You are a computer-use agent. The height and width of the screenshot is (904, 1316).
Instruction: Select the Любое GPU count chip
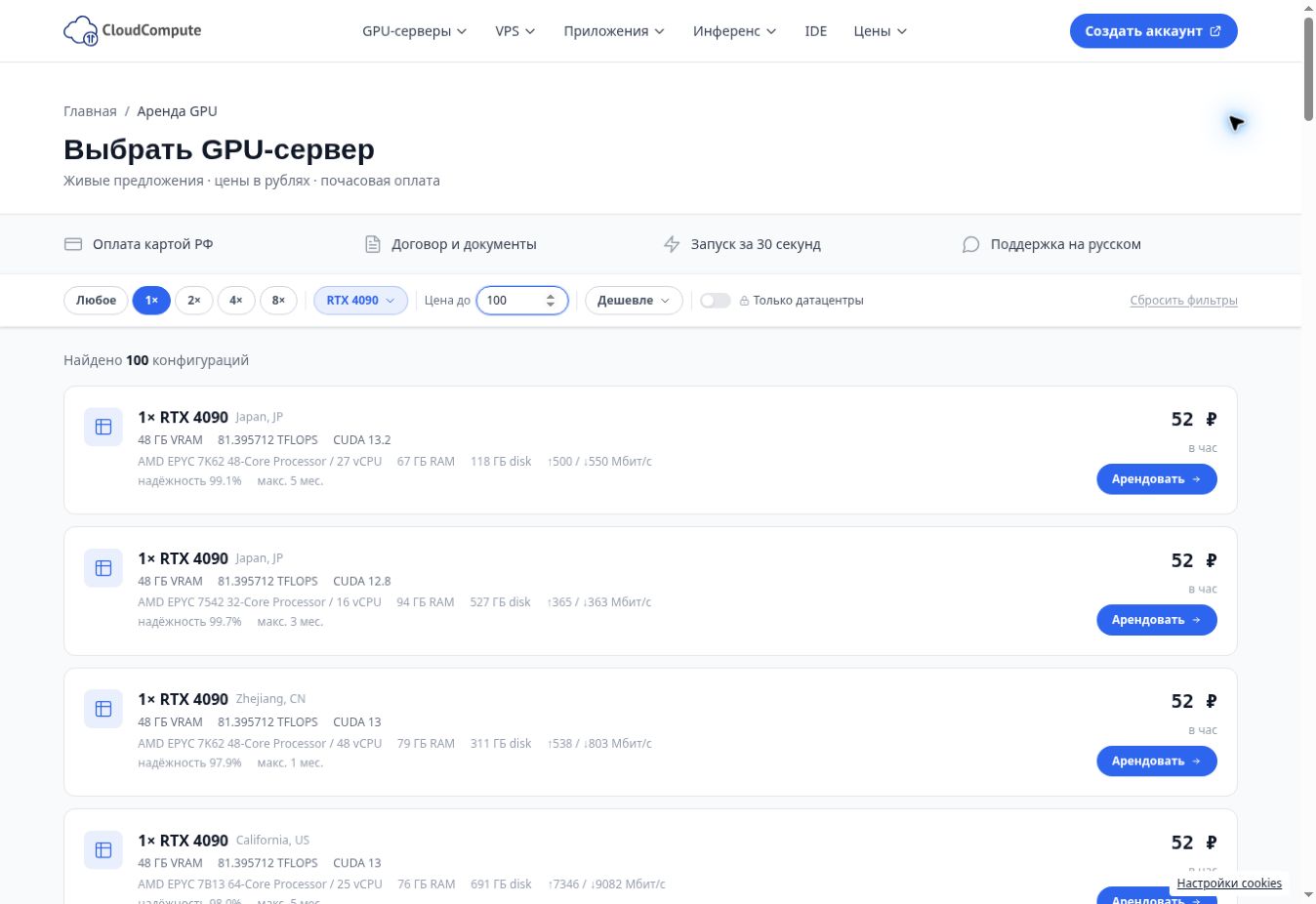96,301
